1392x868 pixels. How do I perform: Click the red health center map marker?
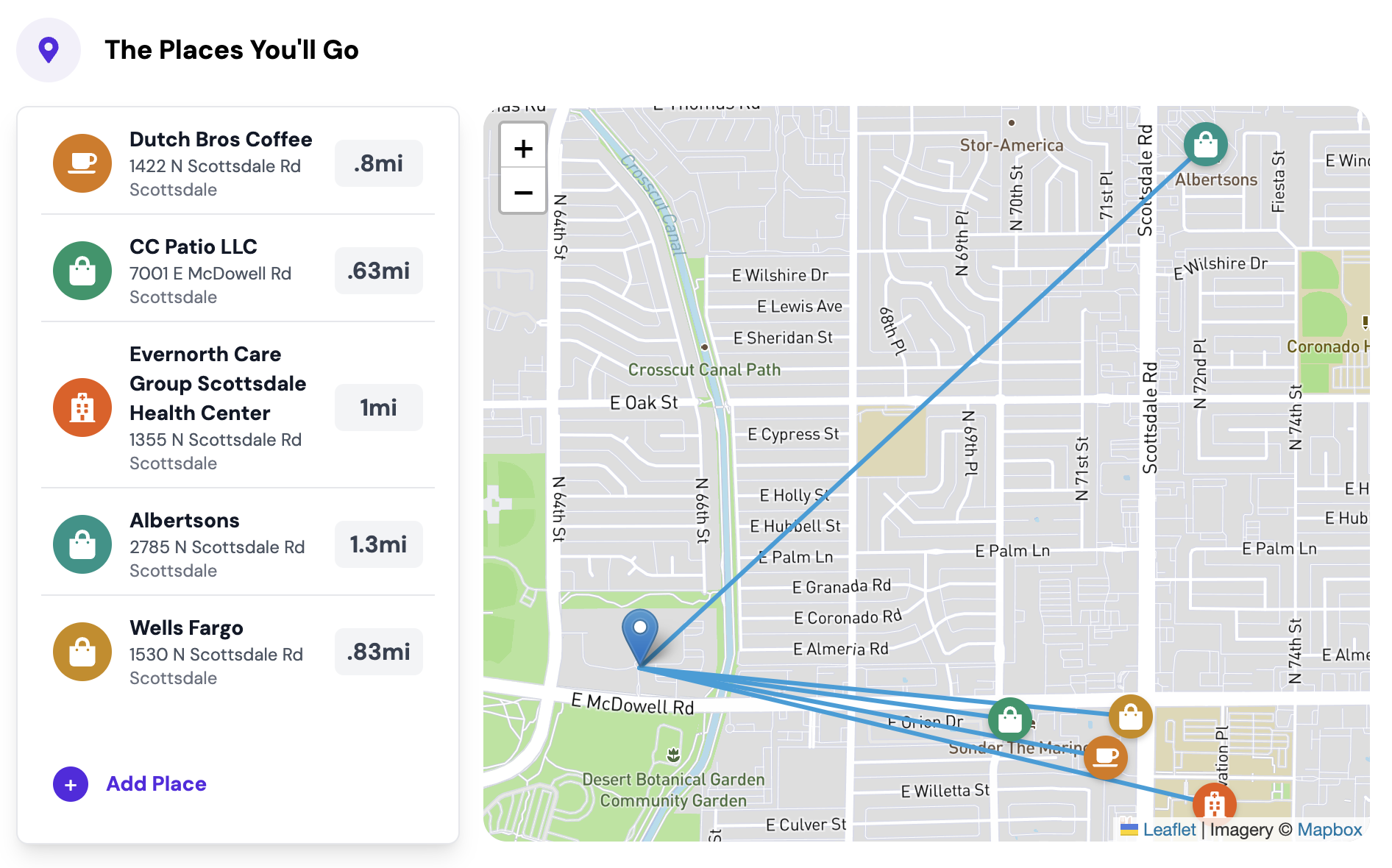pyautogui.click(x=1214, y=803)
